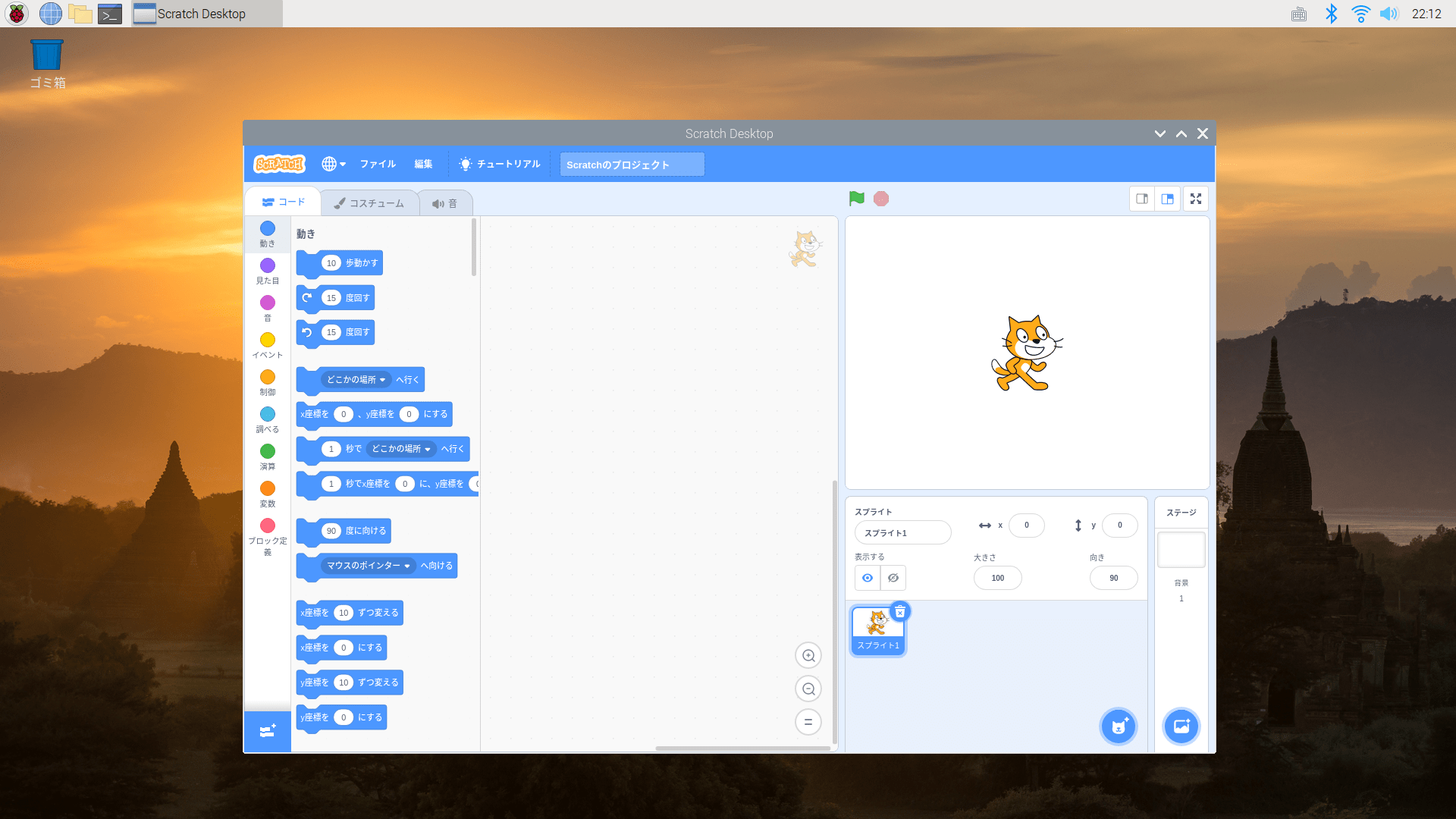Zoom in on the code workspace
The image size is (1456, 819).
click(808, 656)
